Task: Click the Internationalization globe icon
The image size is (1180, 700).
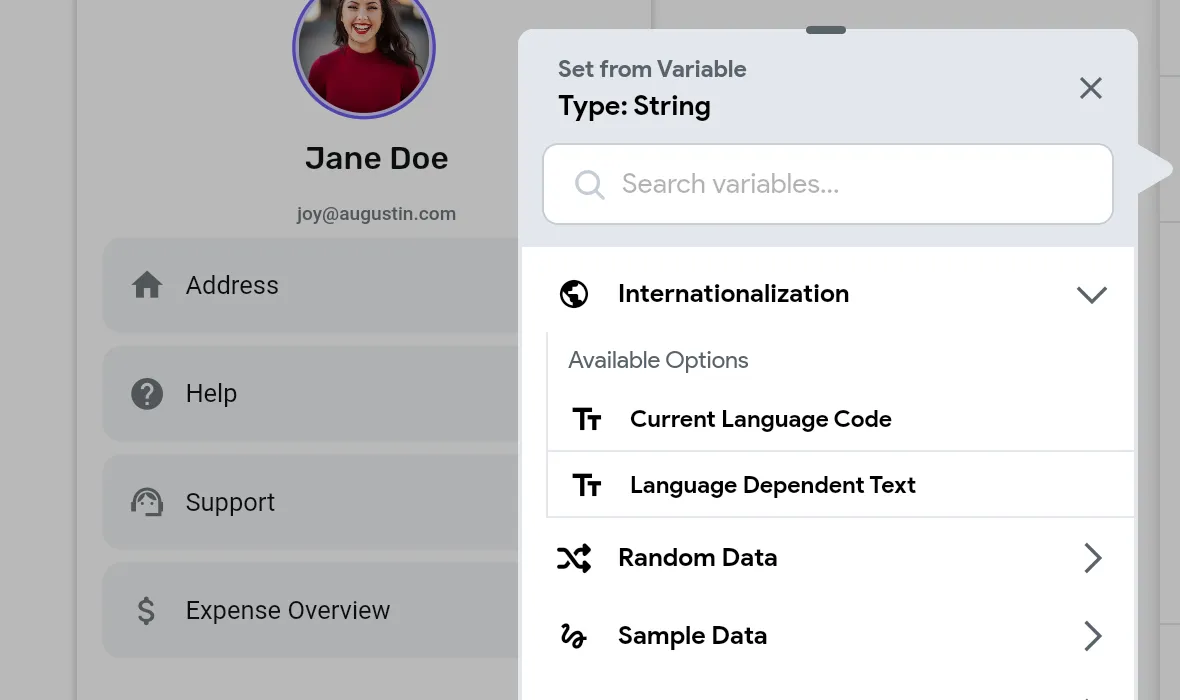Action: (573, 294)
